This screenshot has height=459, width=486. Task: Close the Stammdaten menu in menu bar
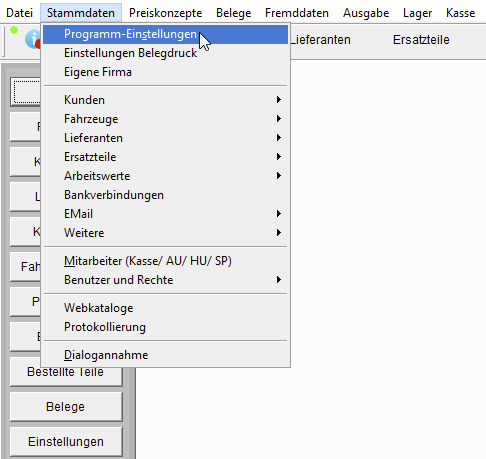point(81,13)
